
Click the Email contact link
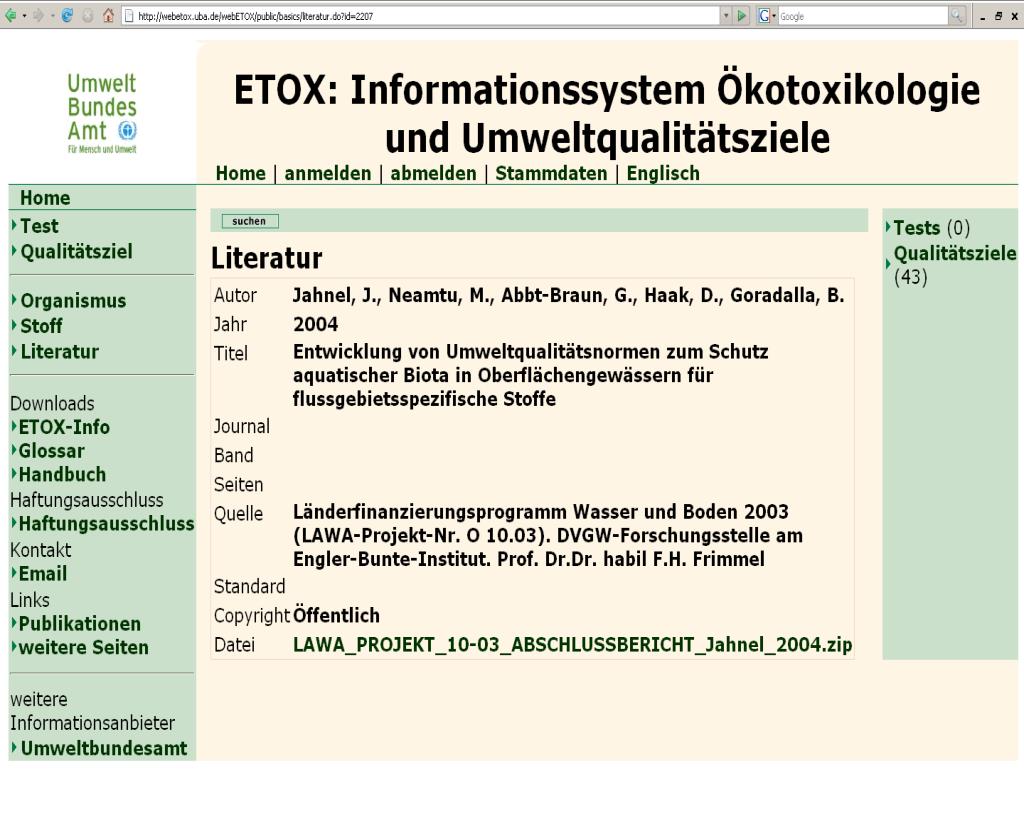tap(42, 573)
